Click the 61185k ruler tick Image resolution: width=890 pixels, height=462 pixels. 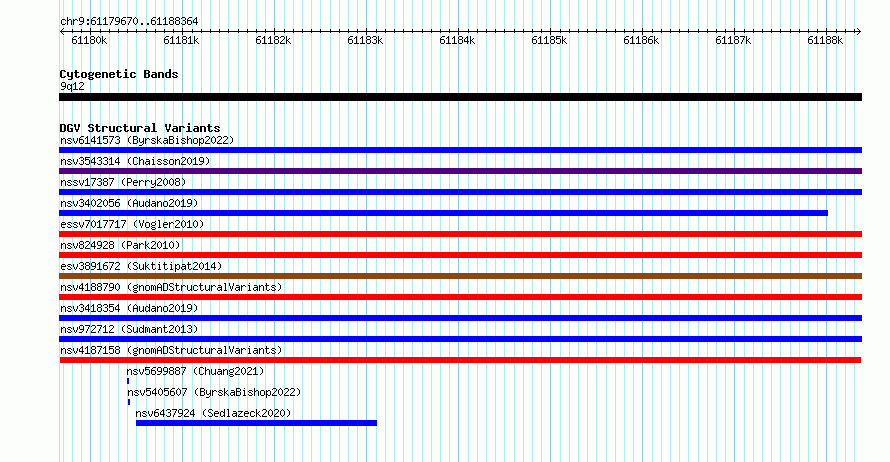(549, 40)
